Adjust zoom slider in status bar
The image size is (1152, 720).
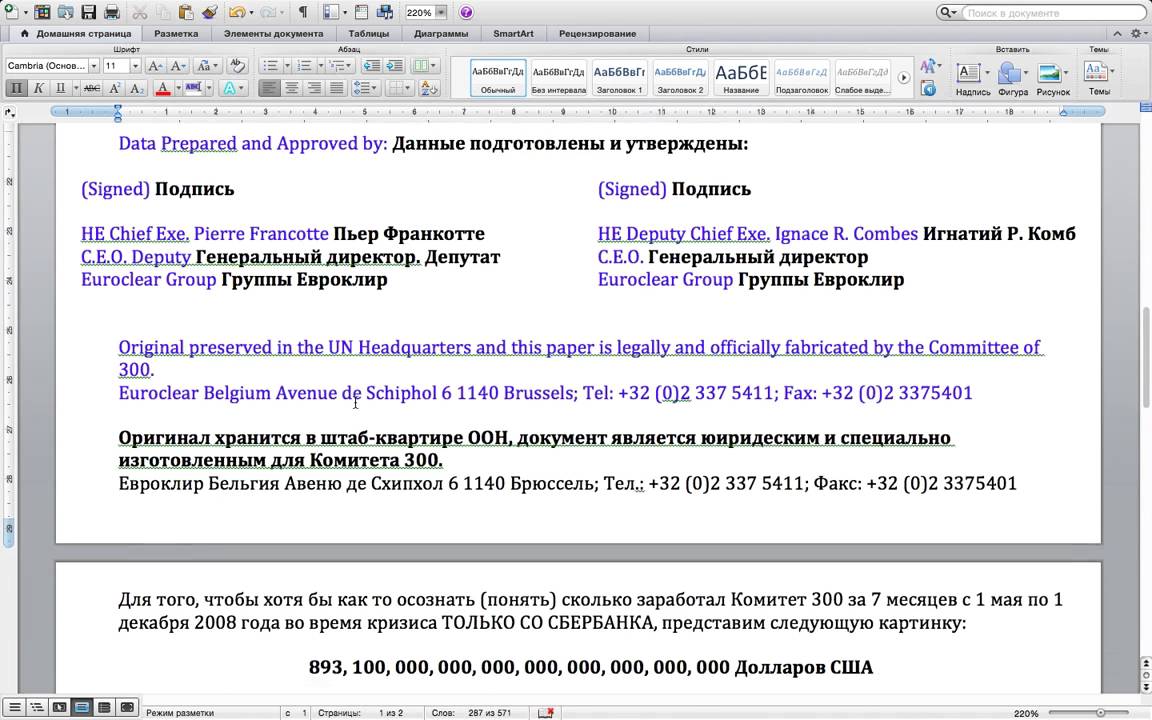1101,713
